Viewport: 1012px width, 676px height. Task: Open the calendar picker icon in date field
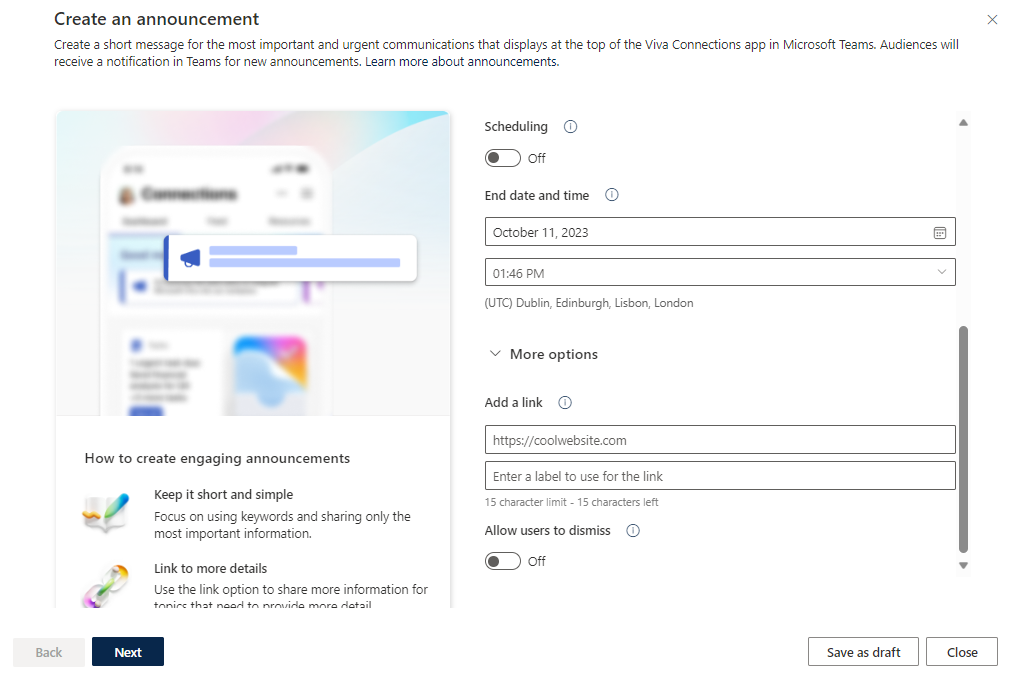(939, 232)
